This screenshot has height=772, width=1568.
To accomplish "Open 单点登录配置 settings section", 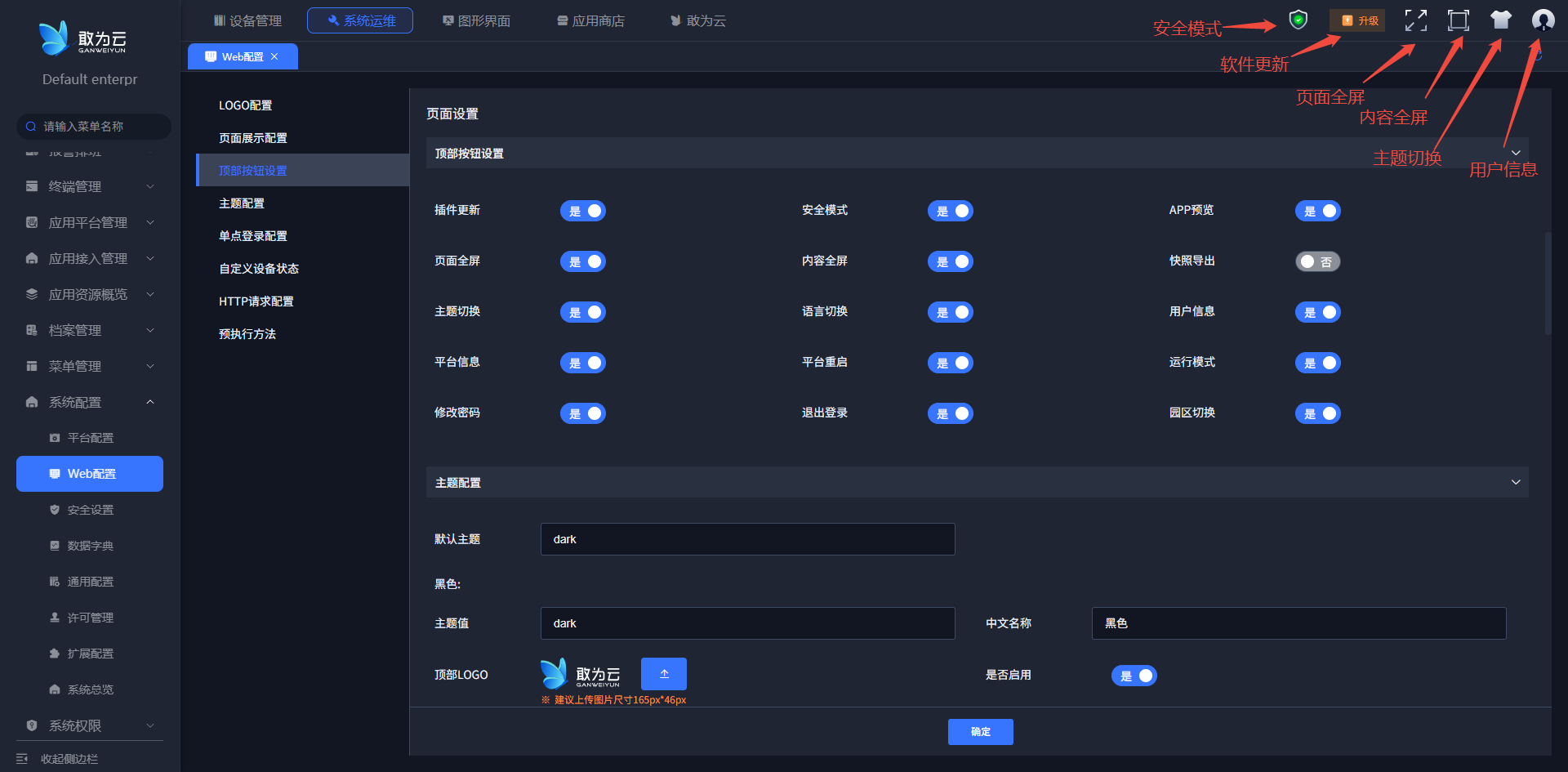I will point(303,235).
